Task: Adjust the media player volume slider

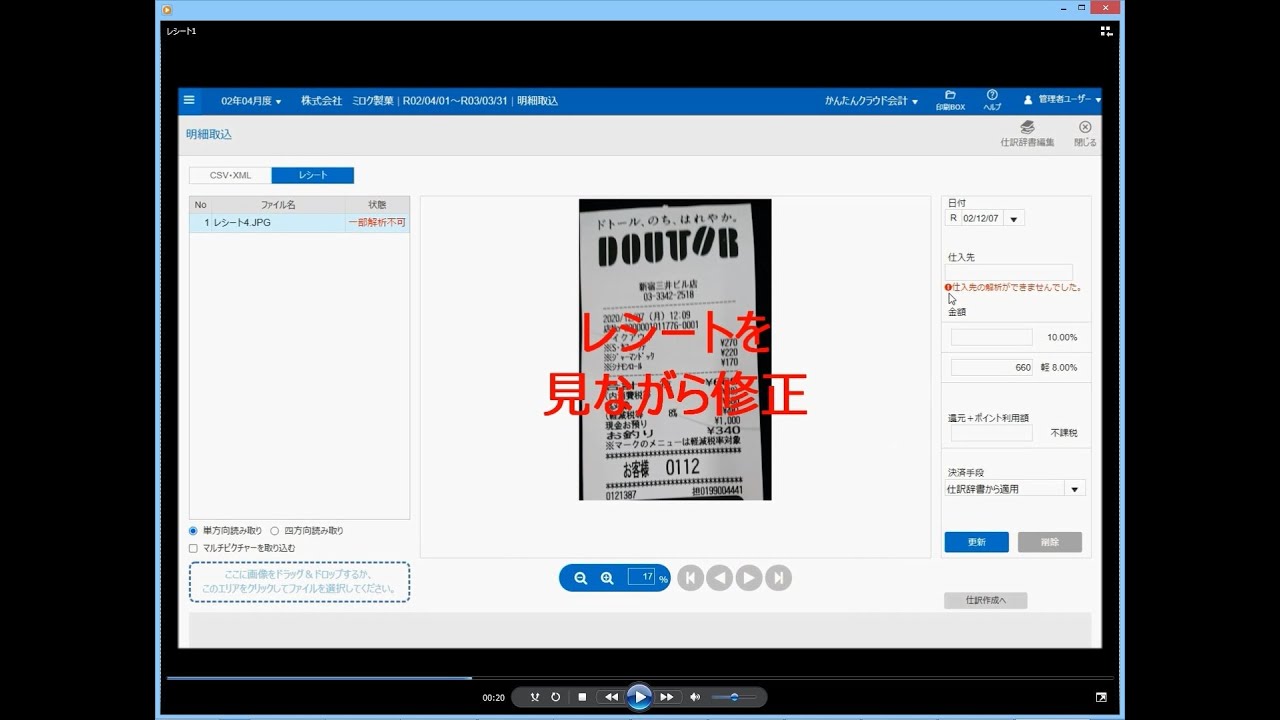Action: [x=734, y=697]
